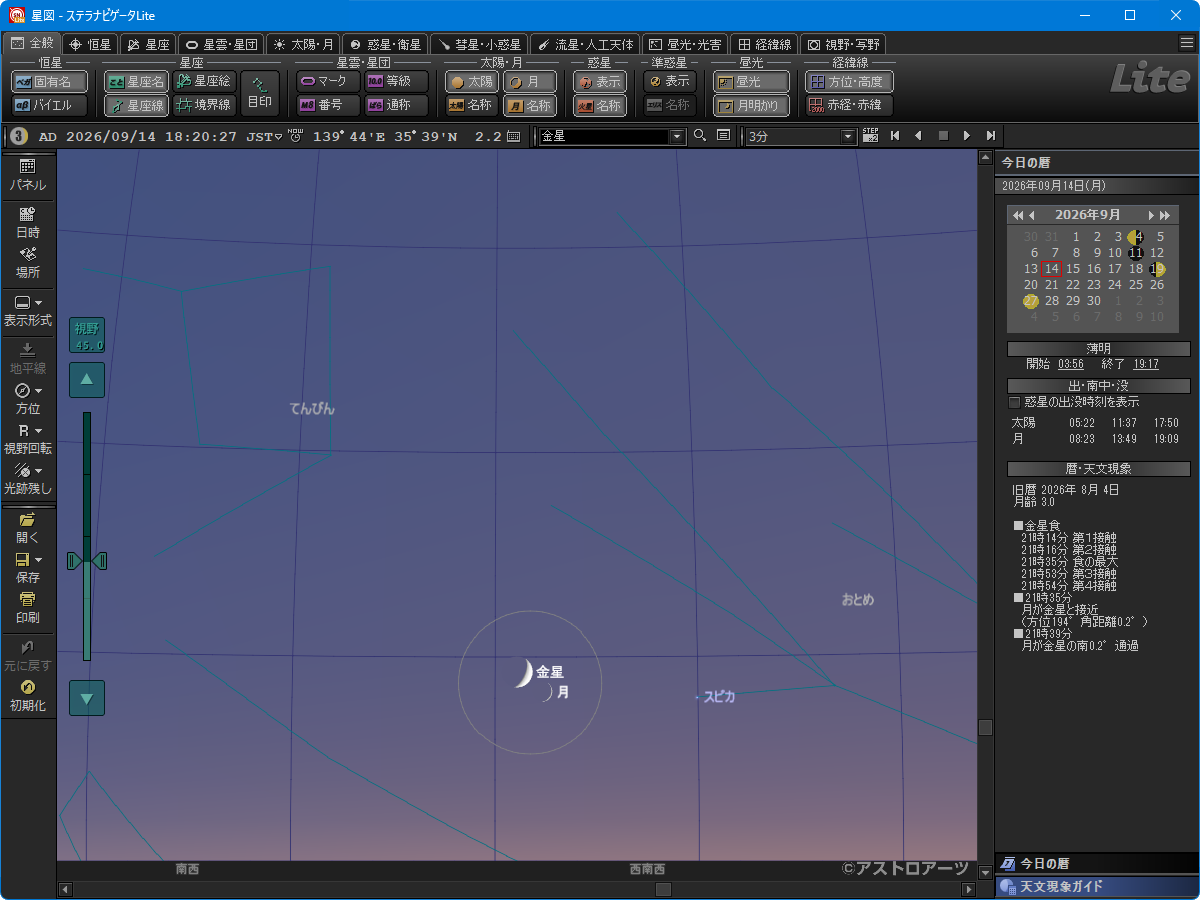Viewport: 1200px width, 900px height.
Task: Toggle the 目印 asterism marker button
Action: point(259,93)
